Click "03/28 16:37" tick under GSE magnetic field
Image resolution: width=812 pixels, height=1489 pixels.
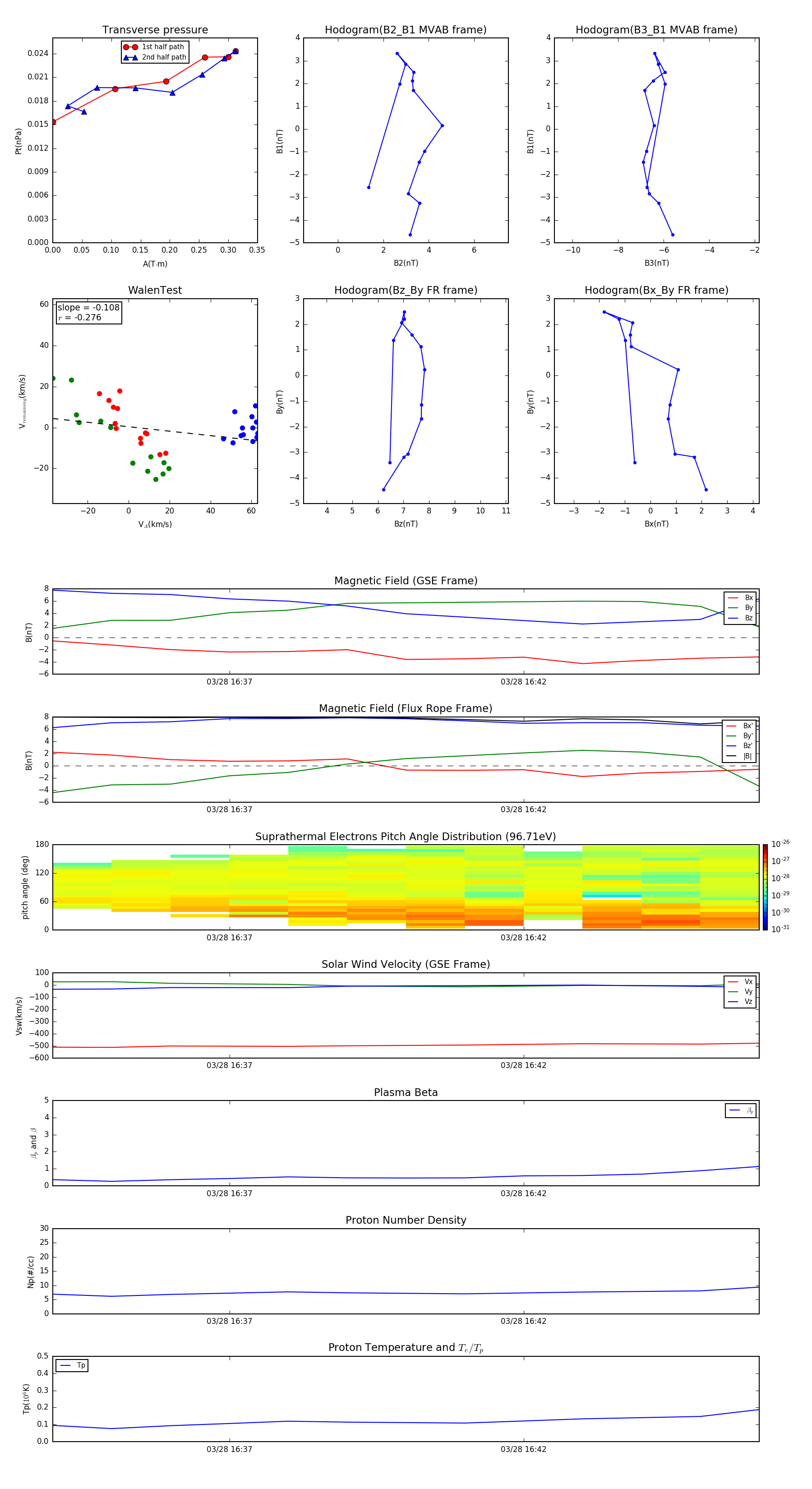230,682
